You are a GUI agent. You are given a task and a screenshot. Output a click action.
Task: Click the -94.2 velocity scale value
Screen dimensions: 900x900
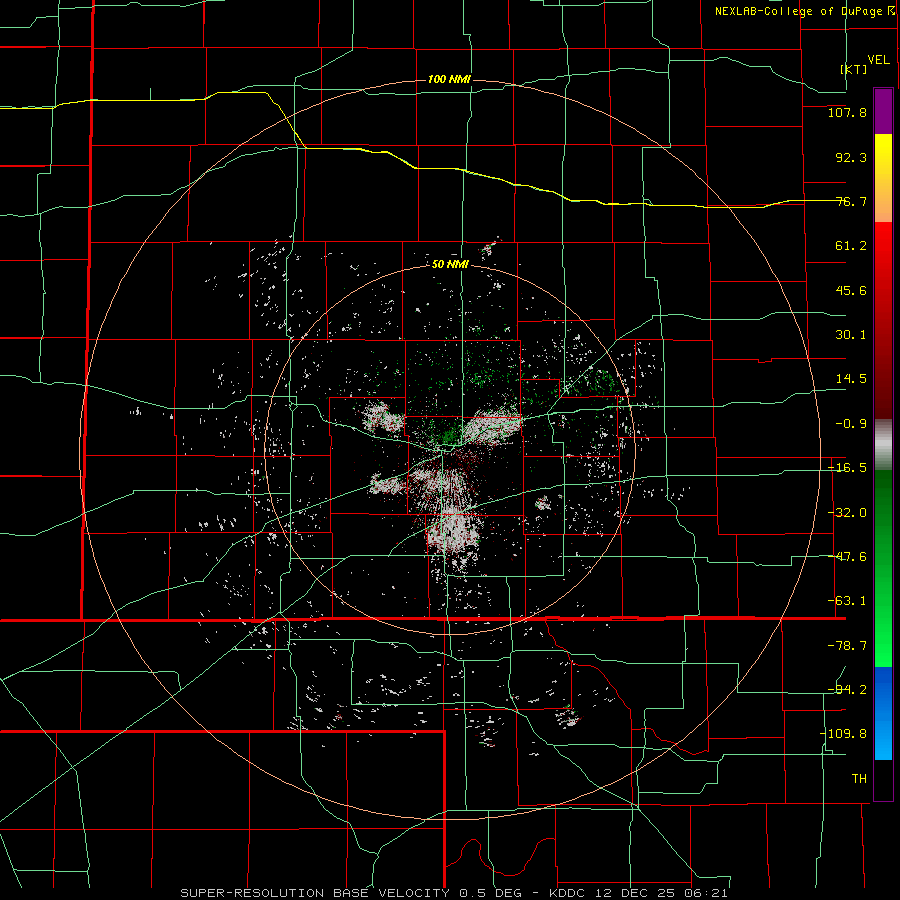click(847, 690)
